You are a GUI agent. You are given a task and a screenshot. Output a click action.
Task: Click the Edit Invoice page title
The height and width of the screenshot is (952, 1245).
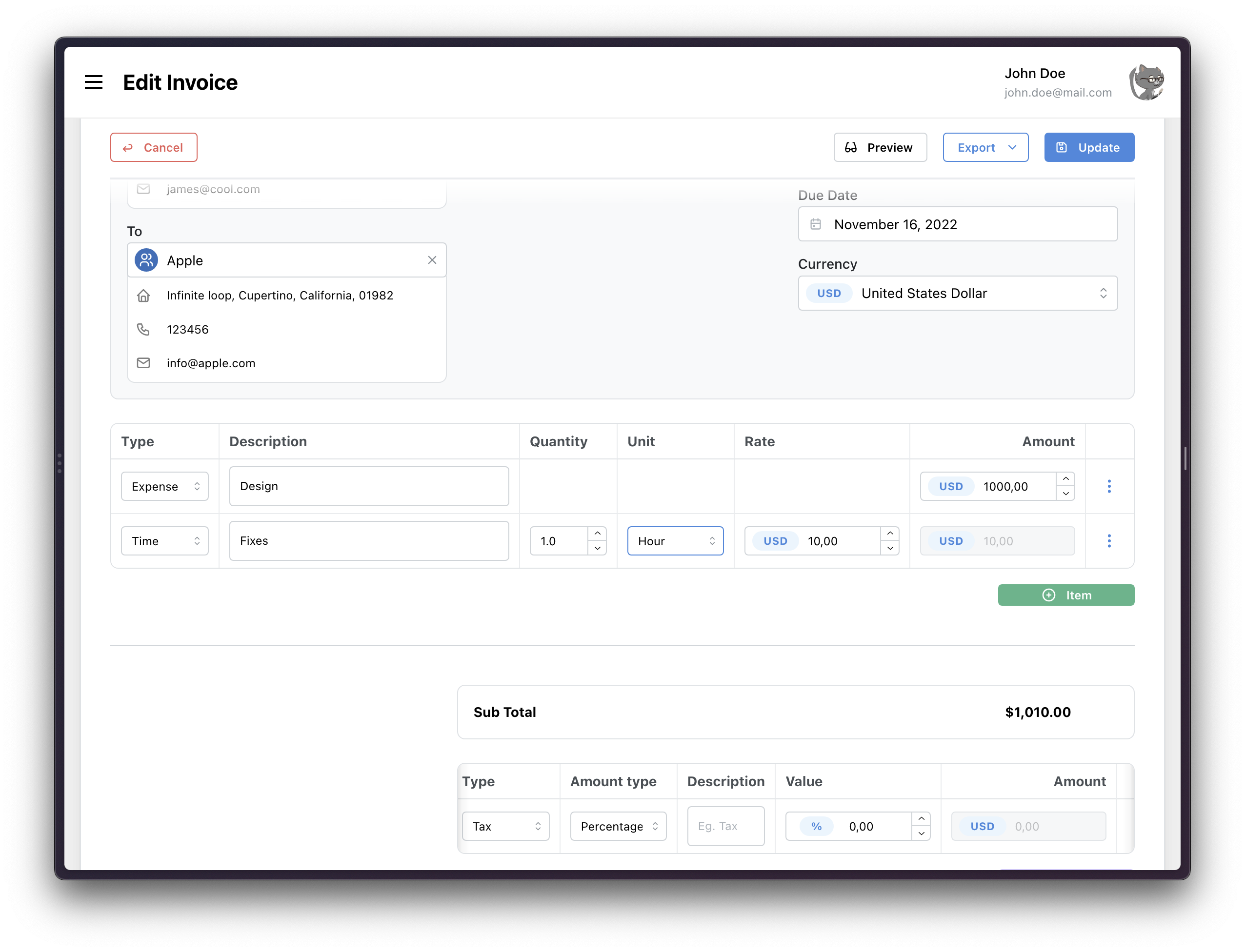point(180,82)
